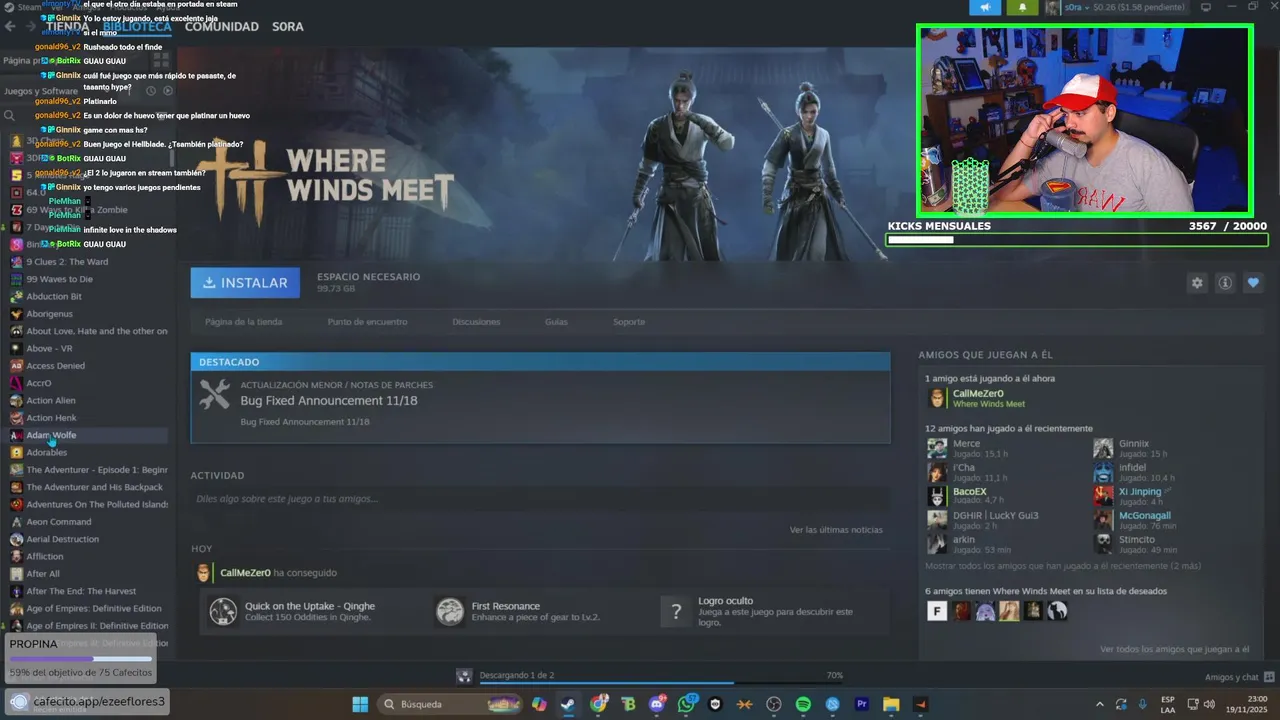Image resolution: width=1280 pixels, height=720 pixels.
Task: Select Adam Wolfe in the library list
Action: coord(51,435)
